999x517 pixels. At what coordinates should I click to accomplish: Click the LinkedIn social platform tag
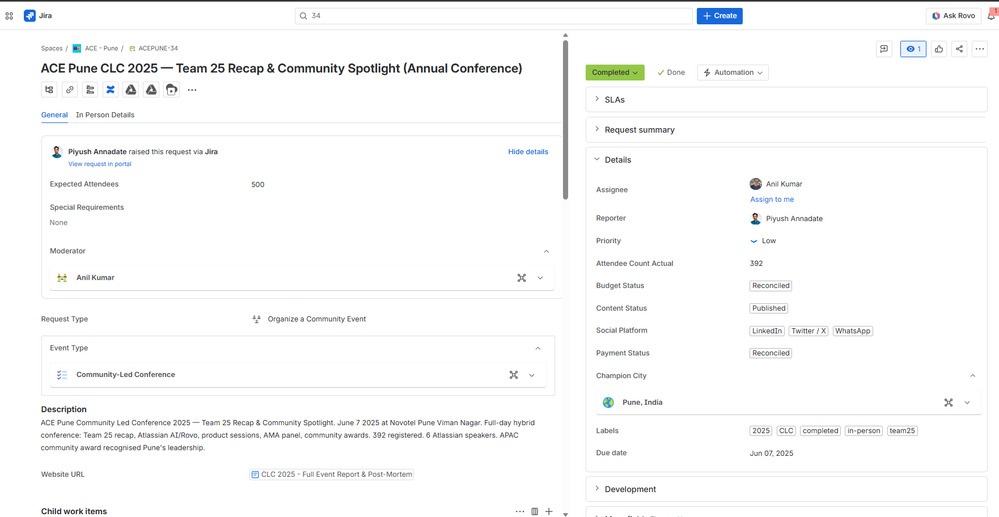[767, 331]
